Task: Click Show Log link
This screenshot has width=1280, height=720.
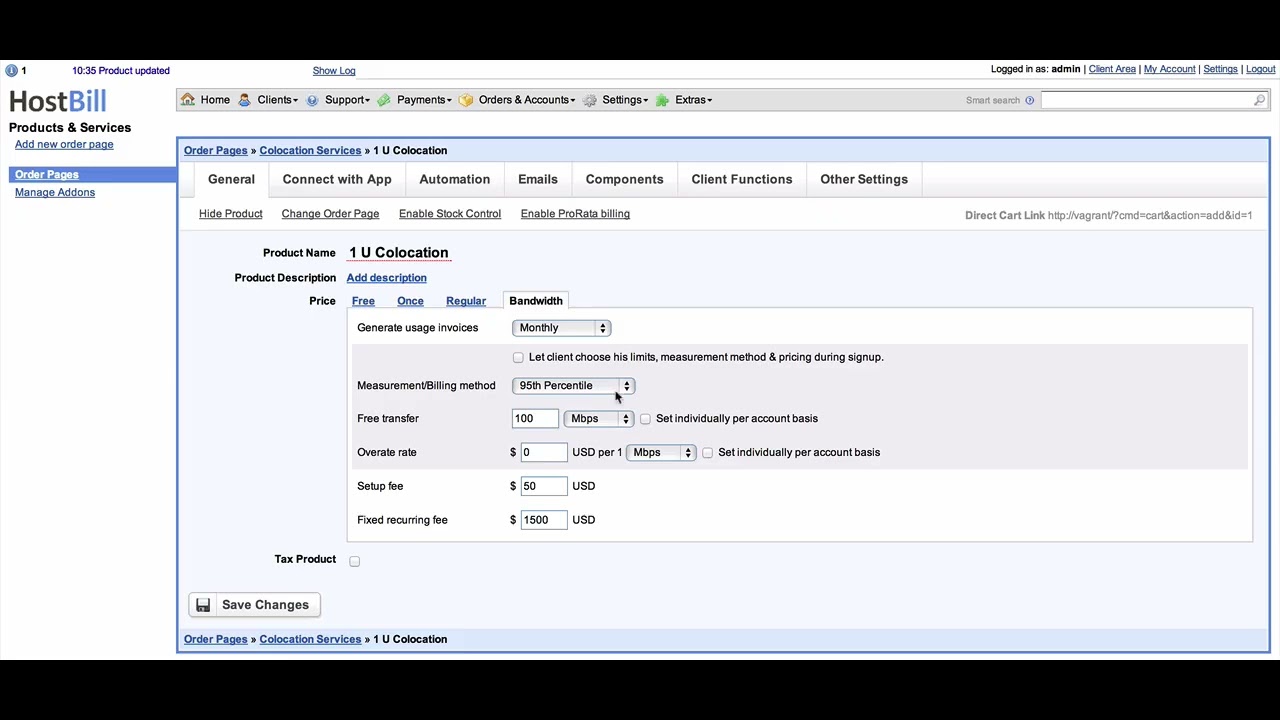Action: pos(334,71)
